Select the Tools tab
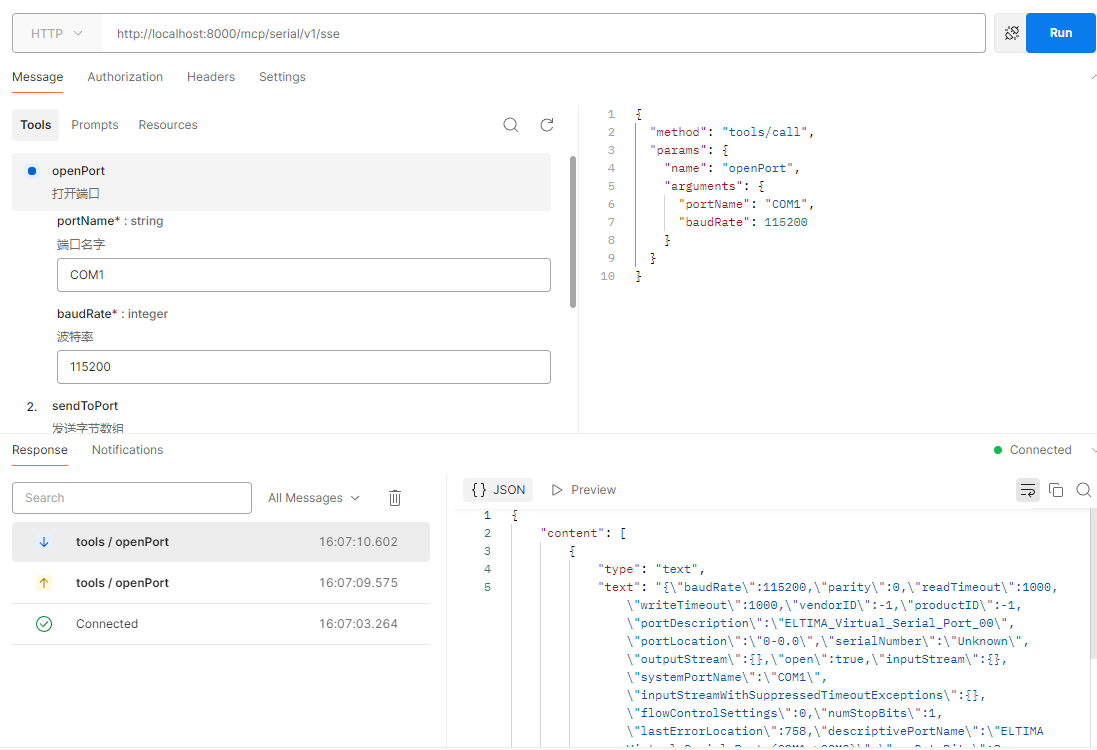Image resolution: width=1097 pixels, height=750 pixels. 36,125
